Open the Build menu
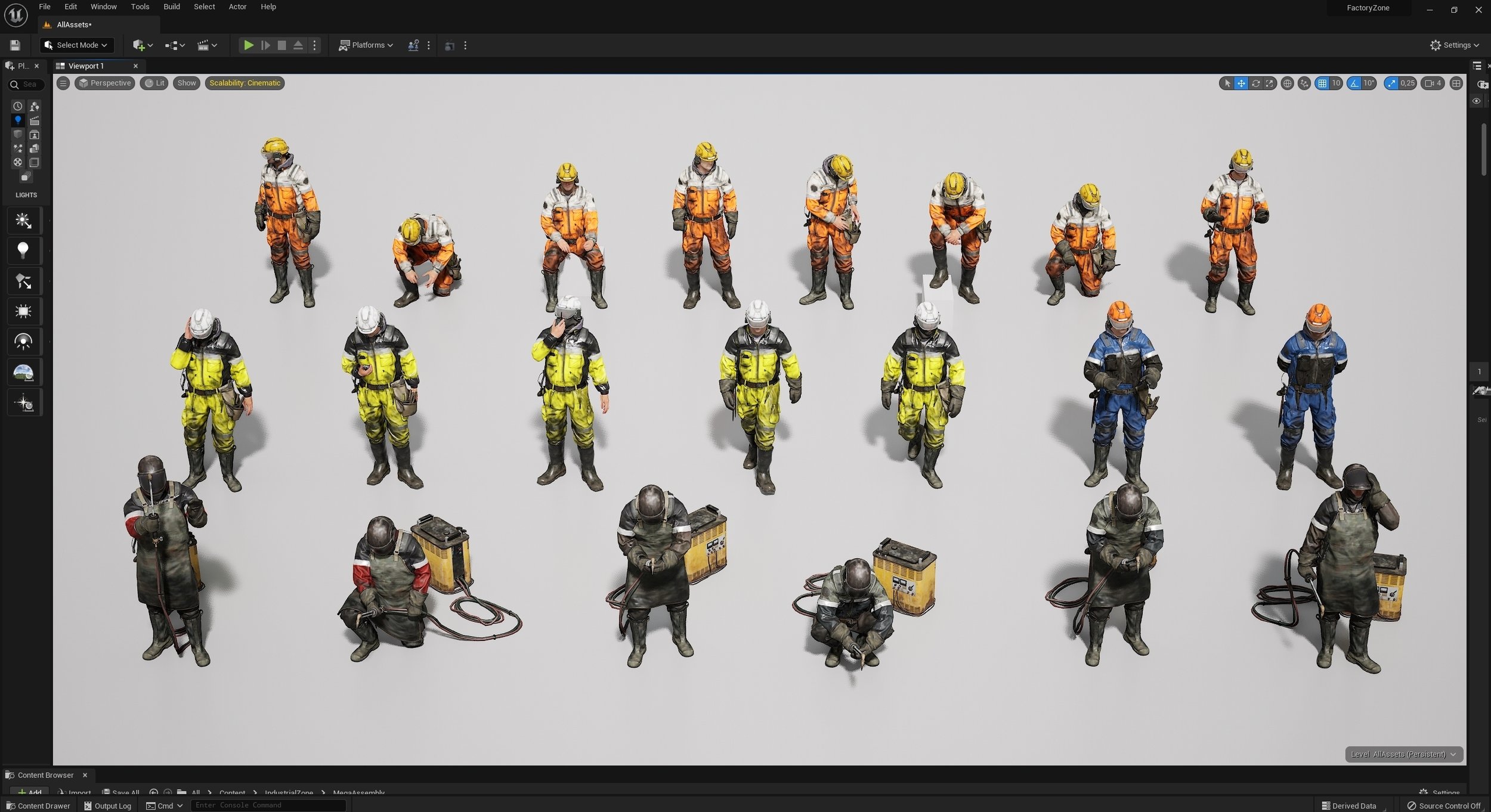 pyautogui.click(x=172, y=7)
